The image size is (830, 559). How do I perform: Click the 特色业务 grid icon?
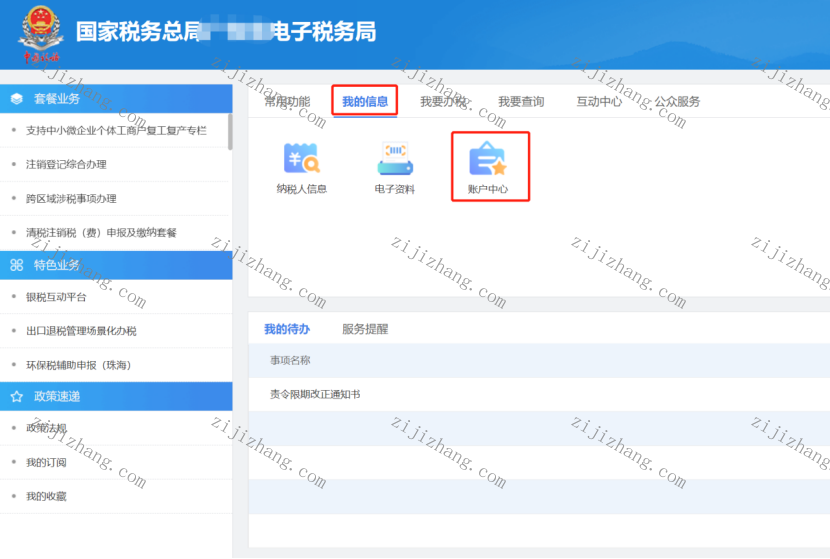pos(16,265)
